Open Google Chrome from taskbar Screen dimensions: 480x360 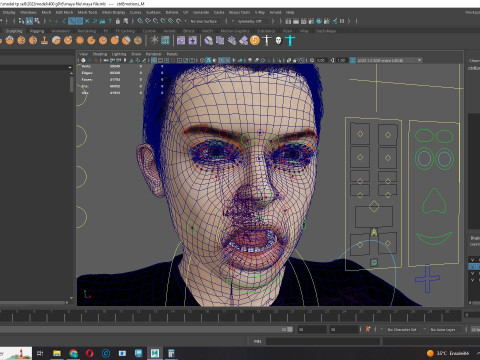[x=73, y=353]
